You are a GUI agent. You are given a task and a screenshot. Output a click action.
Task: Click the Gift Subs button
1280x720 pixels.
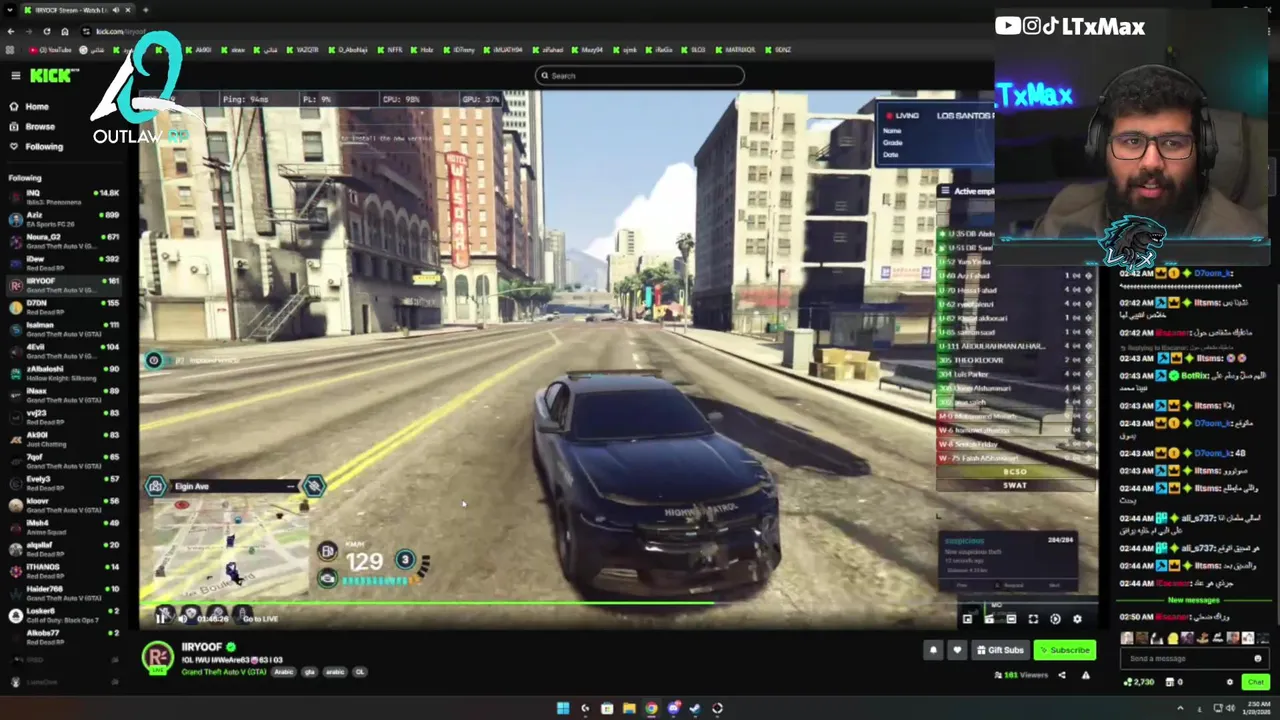[x=1000, y=650]
